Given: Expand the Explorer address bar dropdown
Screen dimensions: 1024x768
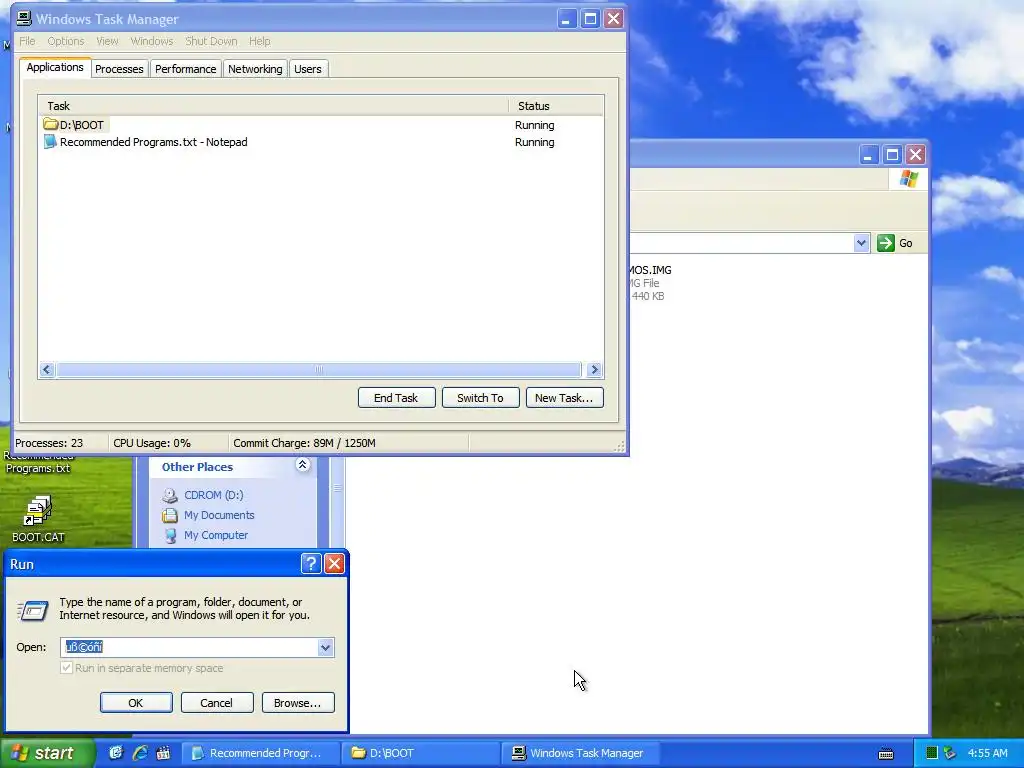Looking at the screenshot, I should pos(861,243).
